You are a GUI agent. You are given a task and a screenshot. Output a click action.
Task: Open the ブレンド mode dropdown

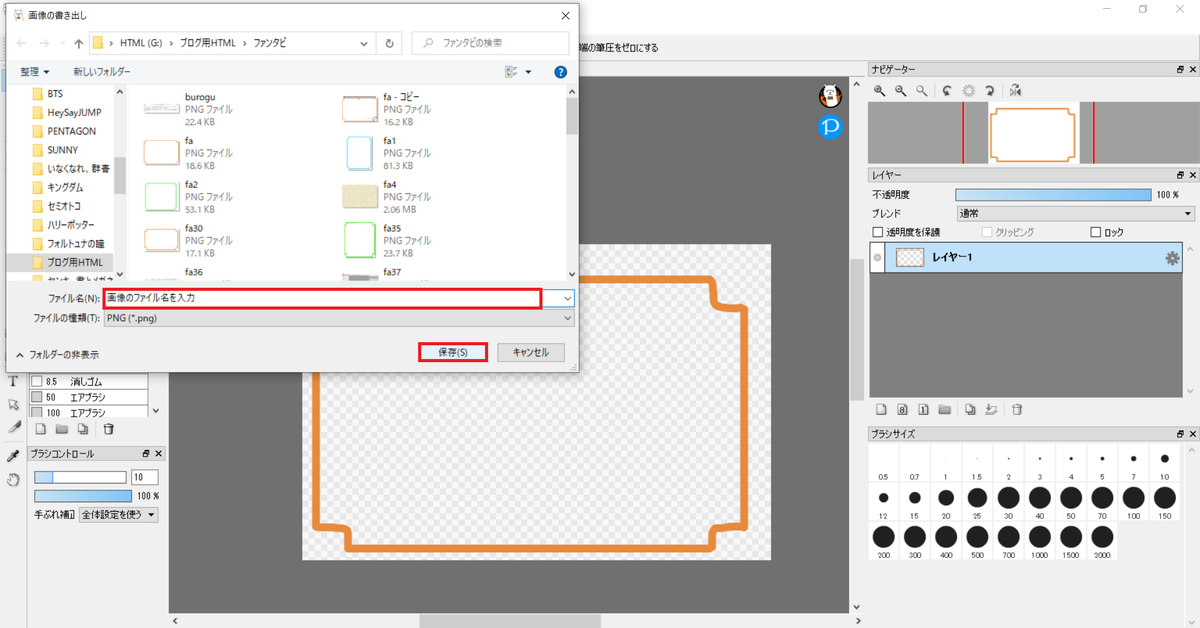point(1075,213)
